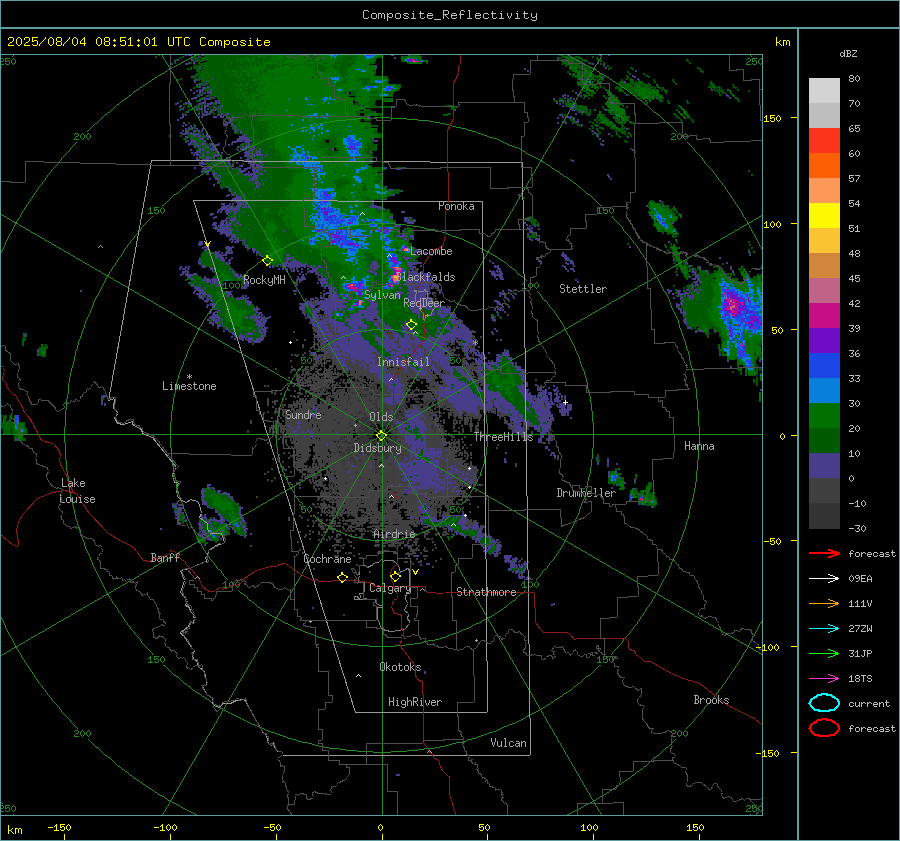Click the Innisfail city label
This screenshot has width=900, height=841.
[x=403, y=362]
